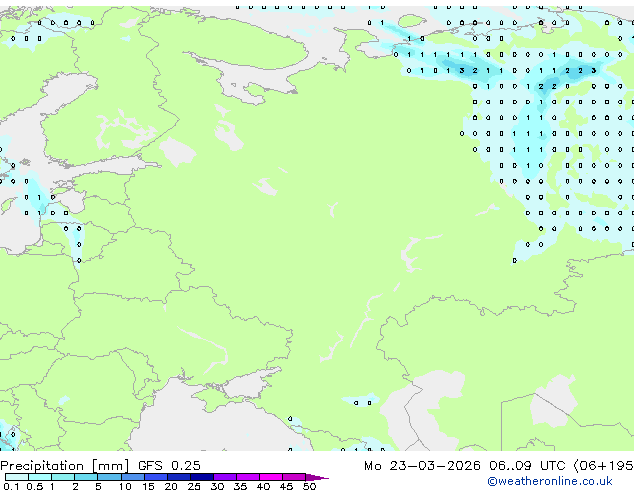Click the 30–35 mm purple swatch
Image resolution: width=634 pixels, height=490 pixels.
[x=225, y=477]
